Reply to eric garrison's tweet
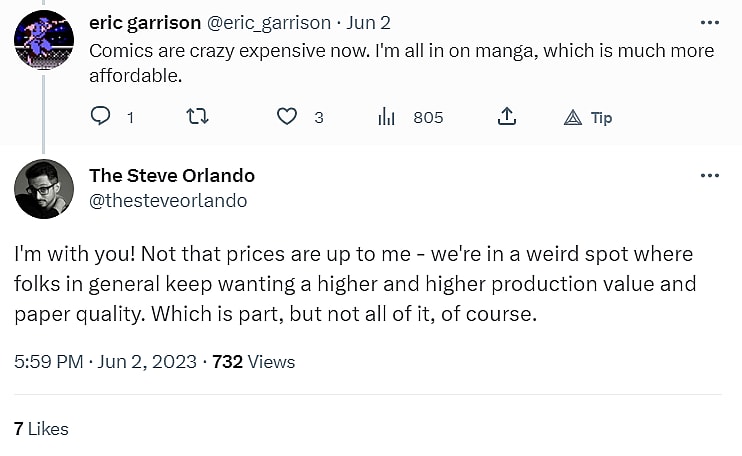Image resolution: width=742 pixels, height=456 pixels. (100, 117)
